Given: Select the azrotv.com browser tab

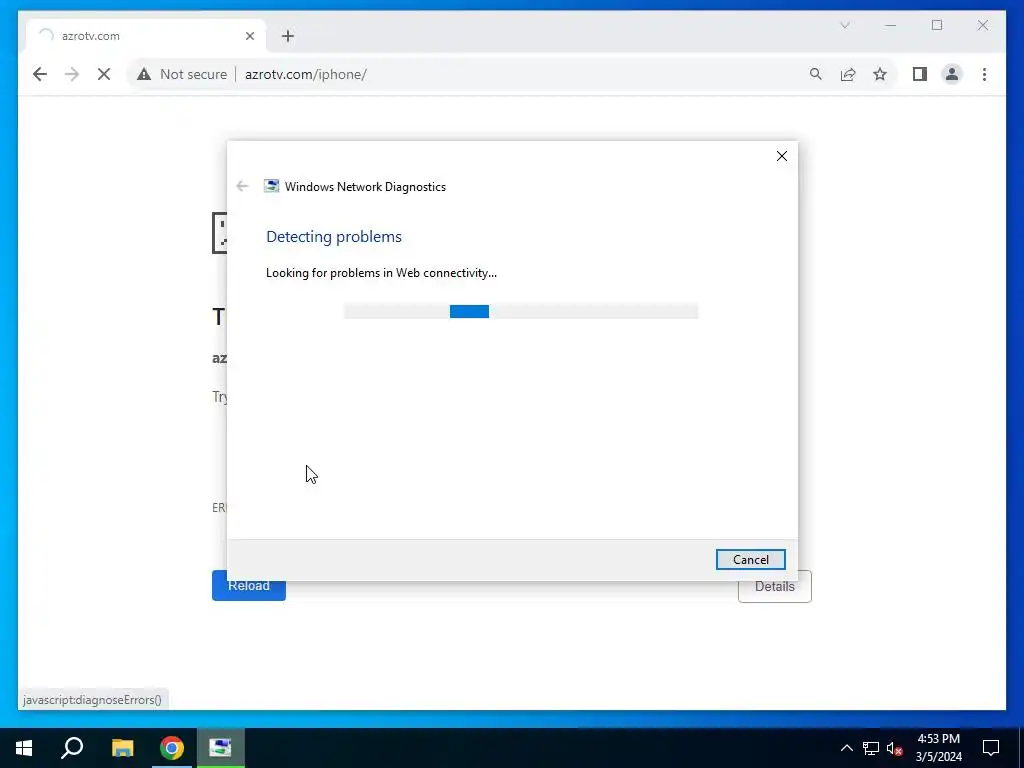Looking at the screenshot, I should [x=146, y=36].
